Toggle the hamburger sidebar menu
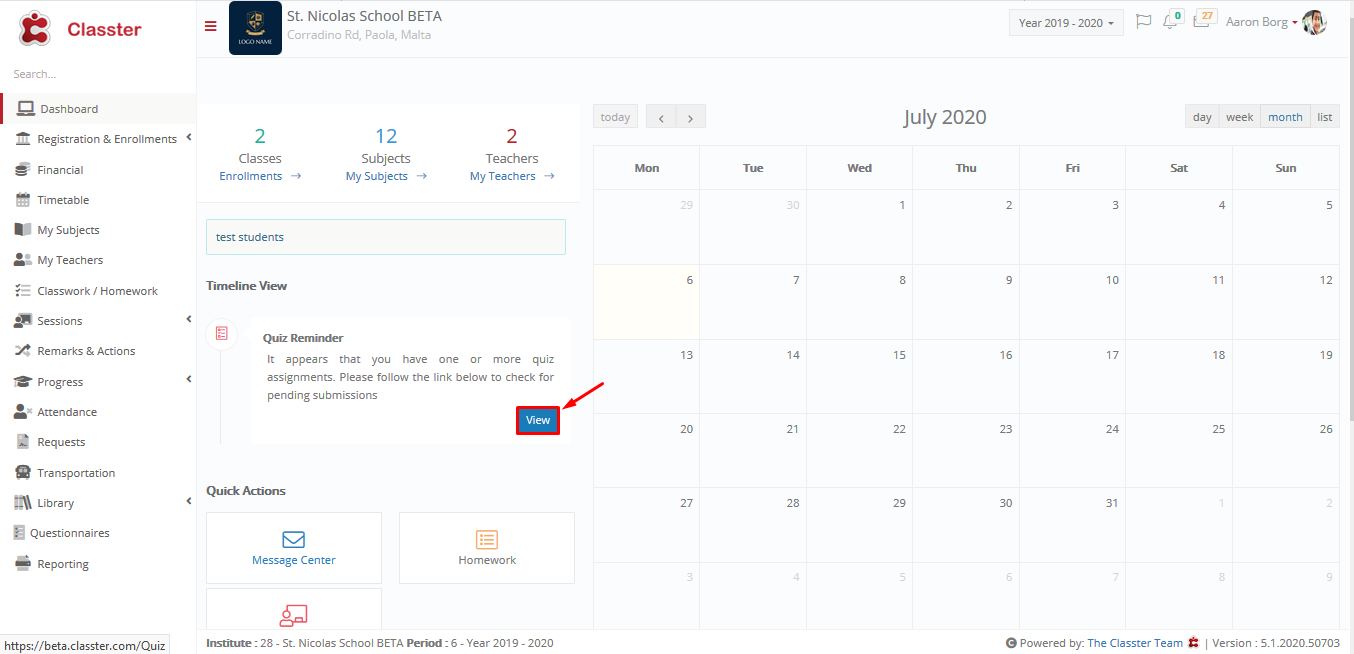This screenshot has height=654, width=1354. 210,27
